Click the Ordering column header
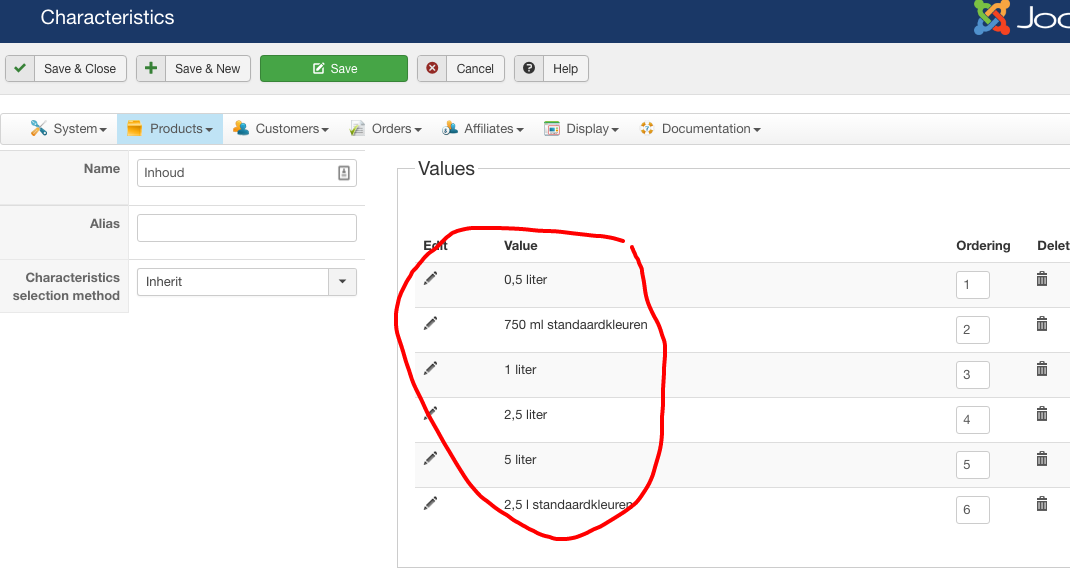This screenshot has width=1070, height=578. [983, 246]
